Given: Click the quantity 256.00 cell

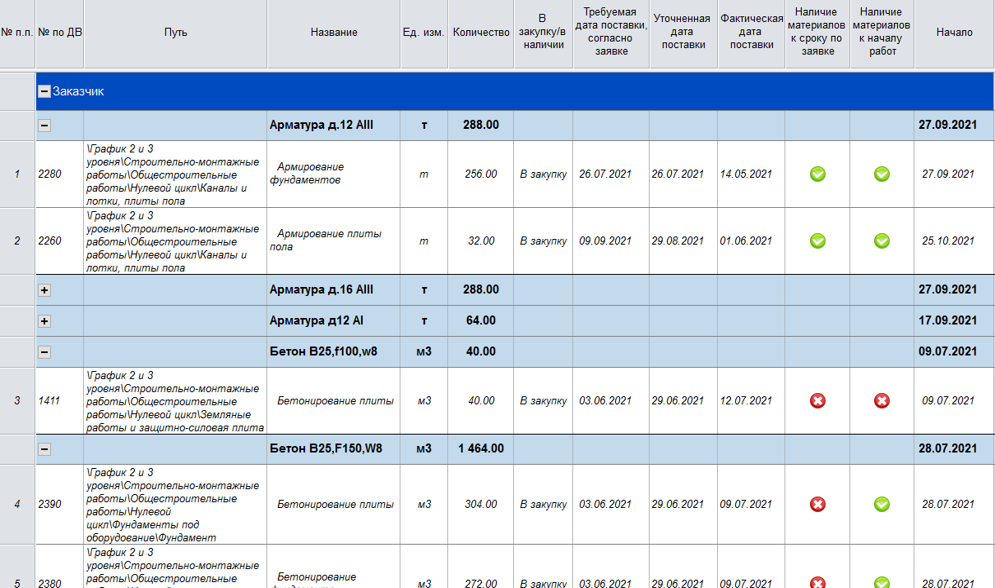Looking at the screenshot, I should [x=481, y=174].
